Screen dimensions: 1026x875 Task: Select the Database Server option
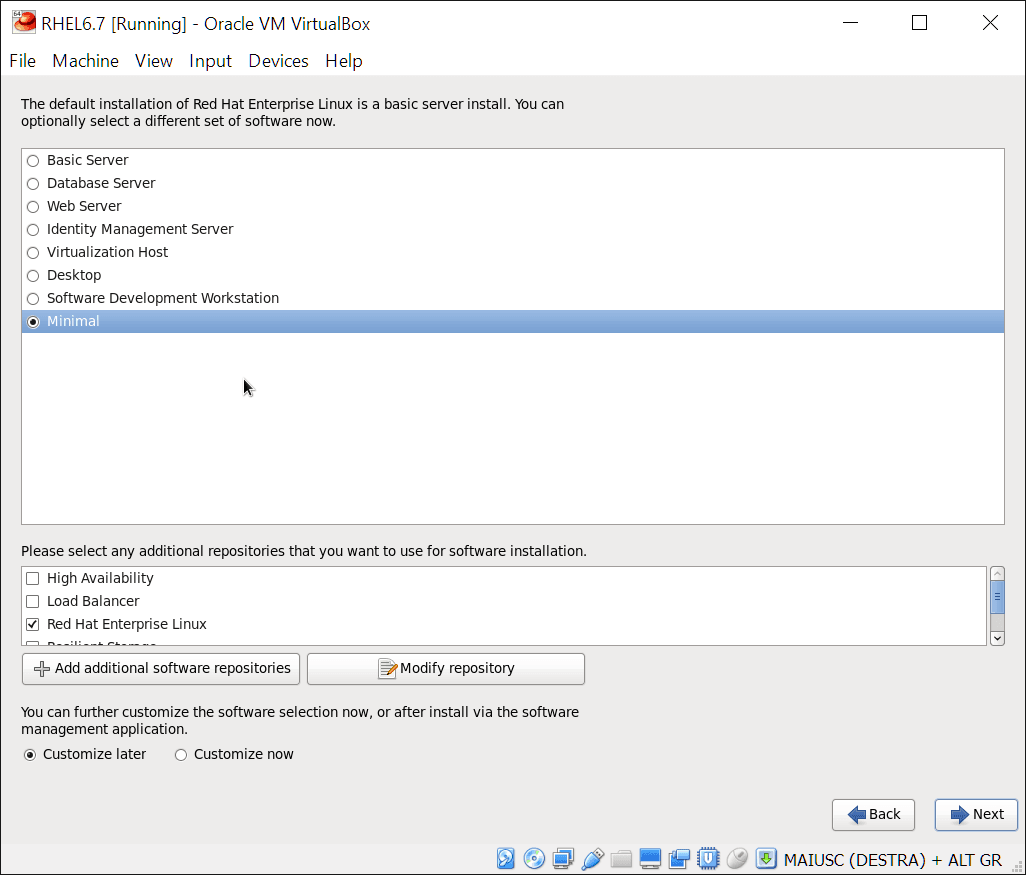point(33,184)
